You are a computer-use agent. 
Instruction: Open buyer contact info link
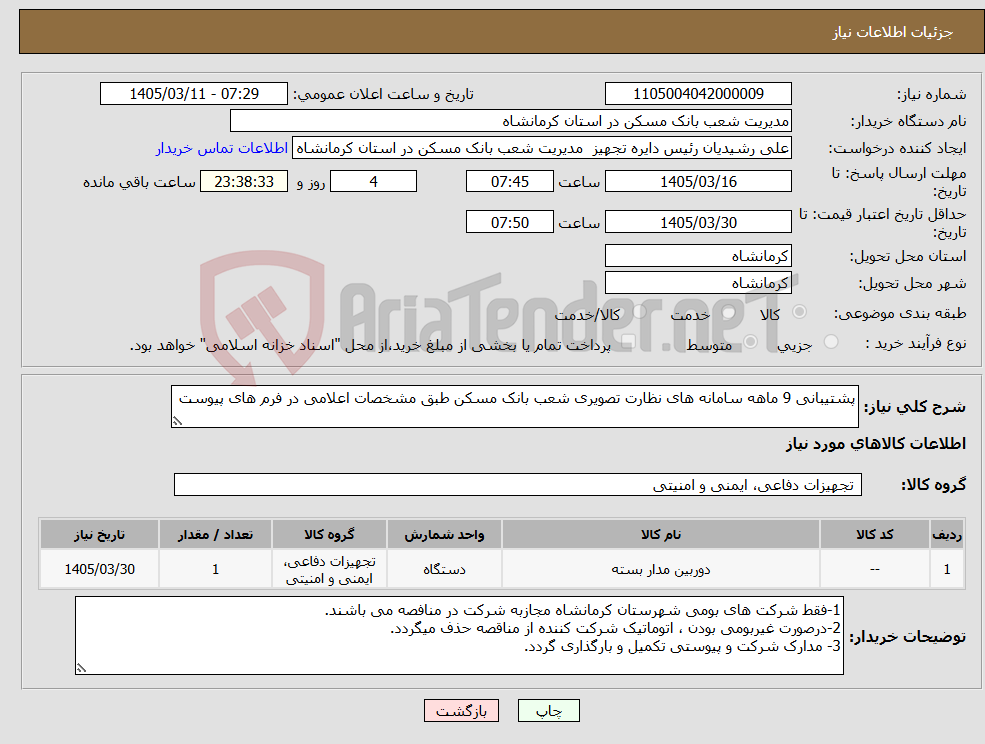click(x=222, y=148)
